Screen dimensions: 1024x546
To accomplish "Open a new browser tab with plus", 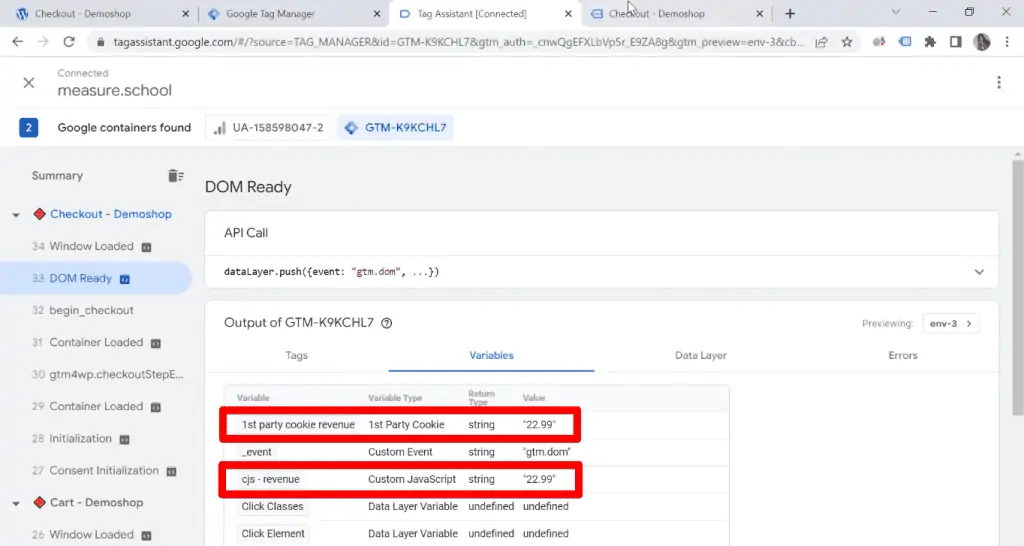I will 790,14.
